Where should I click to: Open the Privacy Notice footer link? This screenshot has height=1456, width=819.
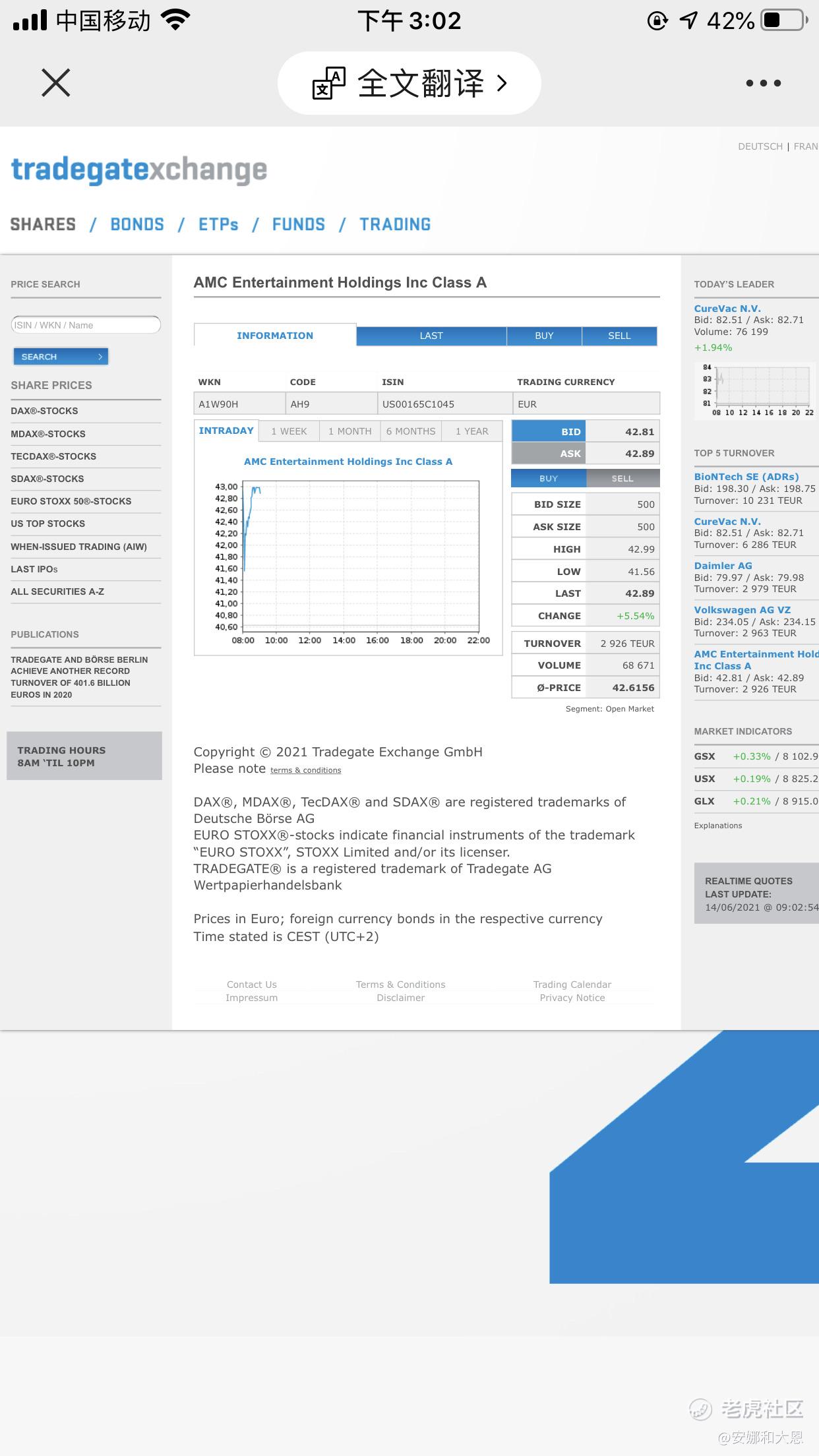click(572, 998)
